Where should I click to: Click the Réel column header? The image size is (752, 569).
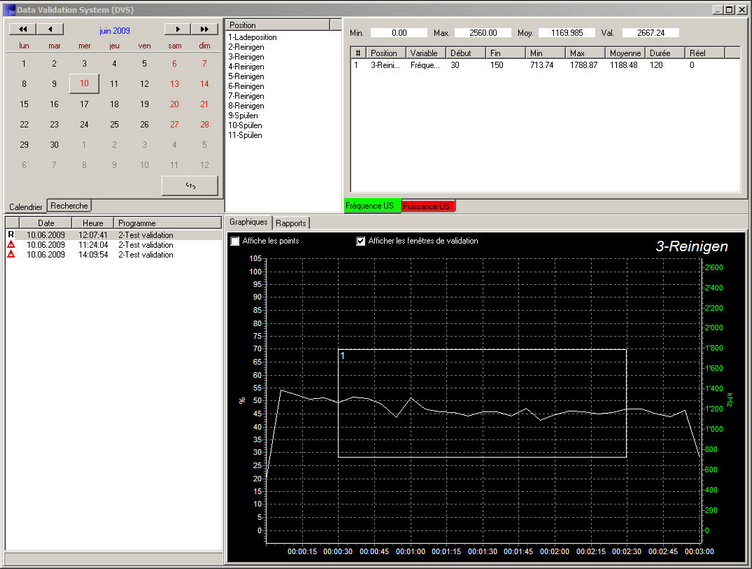pos(705,53)
